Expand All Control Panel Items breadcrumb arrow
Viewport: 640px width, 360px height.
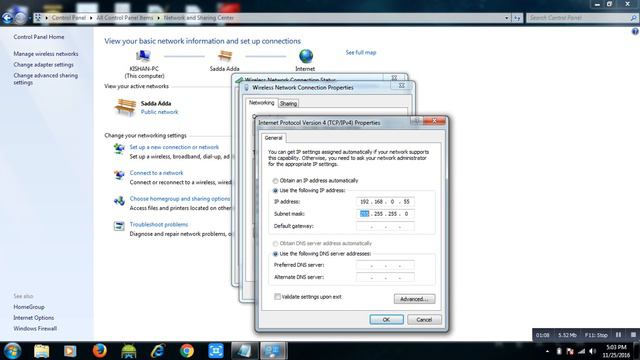(158, 18)
